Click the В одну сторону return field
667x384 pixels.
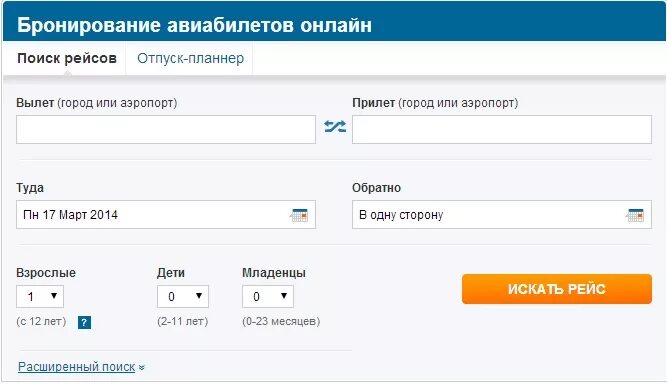pyautogui.click(x=502, y=215)
